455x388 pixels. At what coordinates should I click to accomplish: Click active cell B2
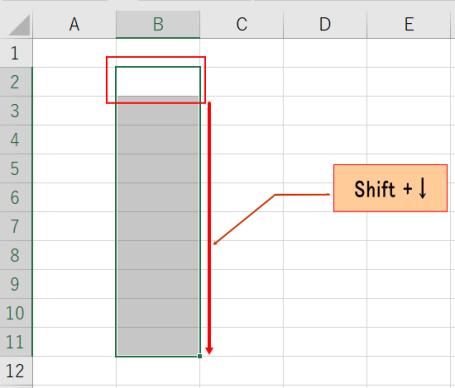coord(158,82)
